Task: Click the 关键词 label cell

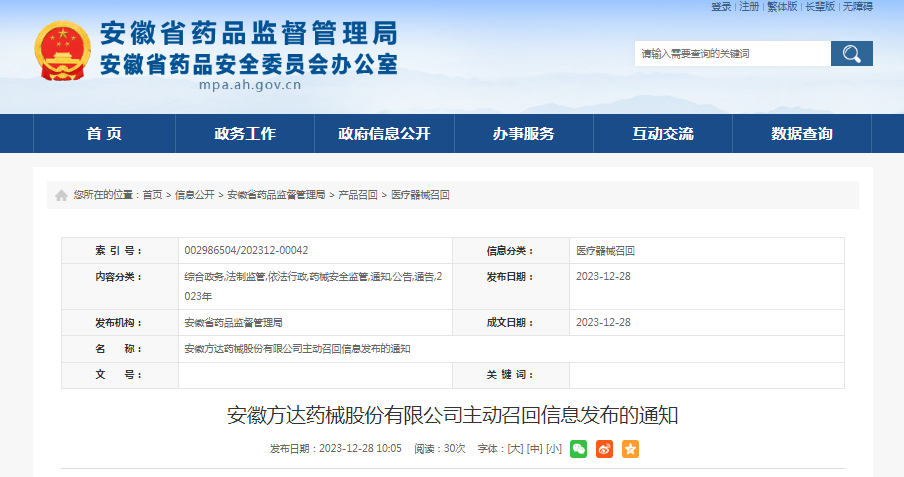Action: [511, 375]
